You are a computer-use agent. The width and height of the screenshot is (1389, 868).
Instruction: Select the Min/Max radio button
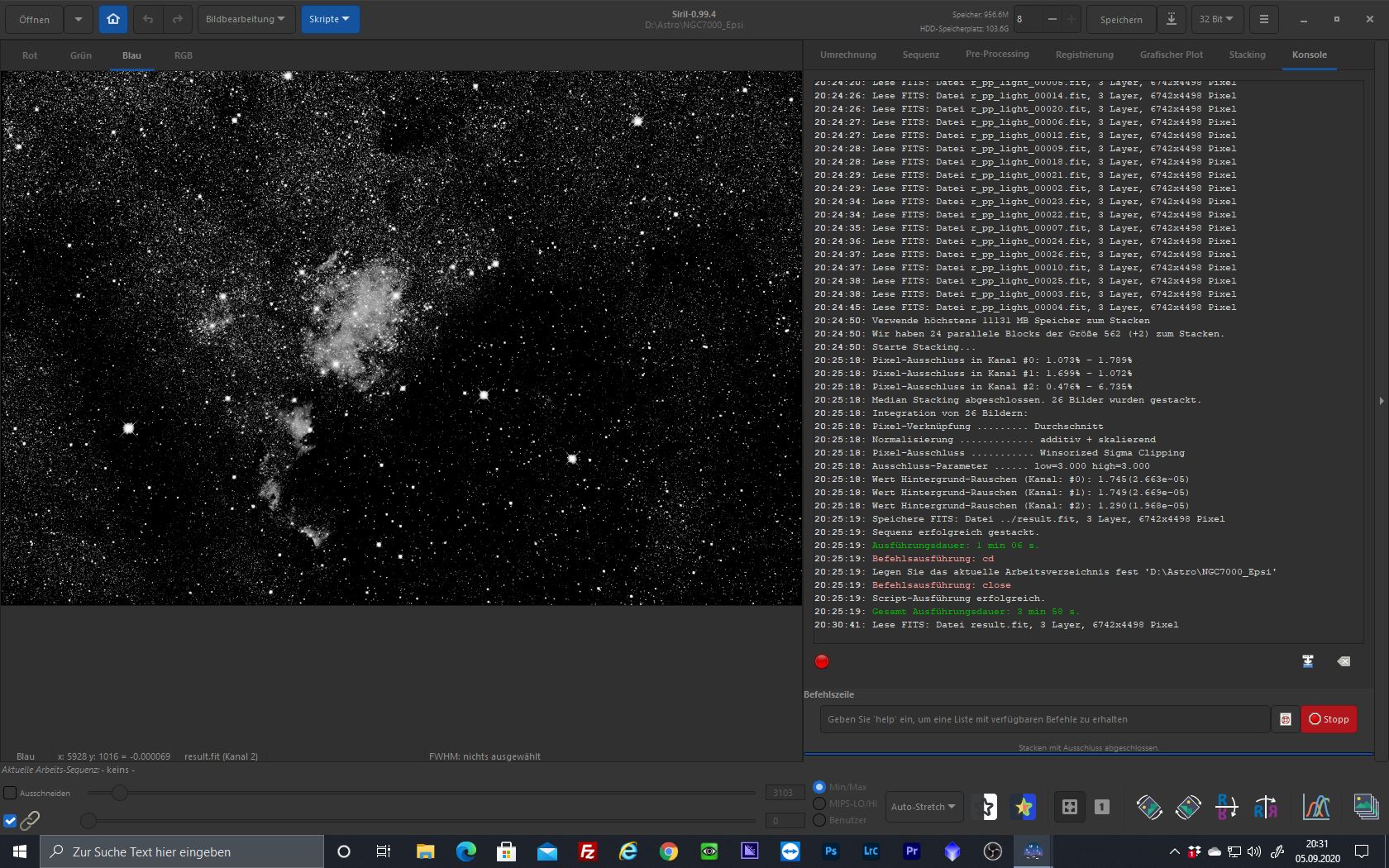(x=819, y=787)
